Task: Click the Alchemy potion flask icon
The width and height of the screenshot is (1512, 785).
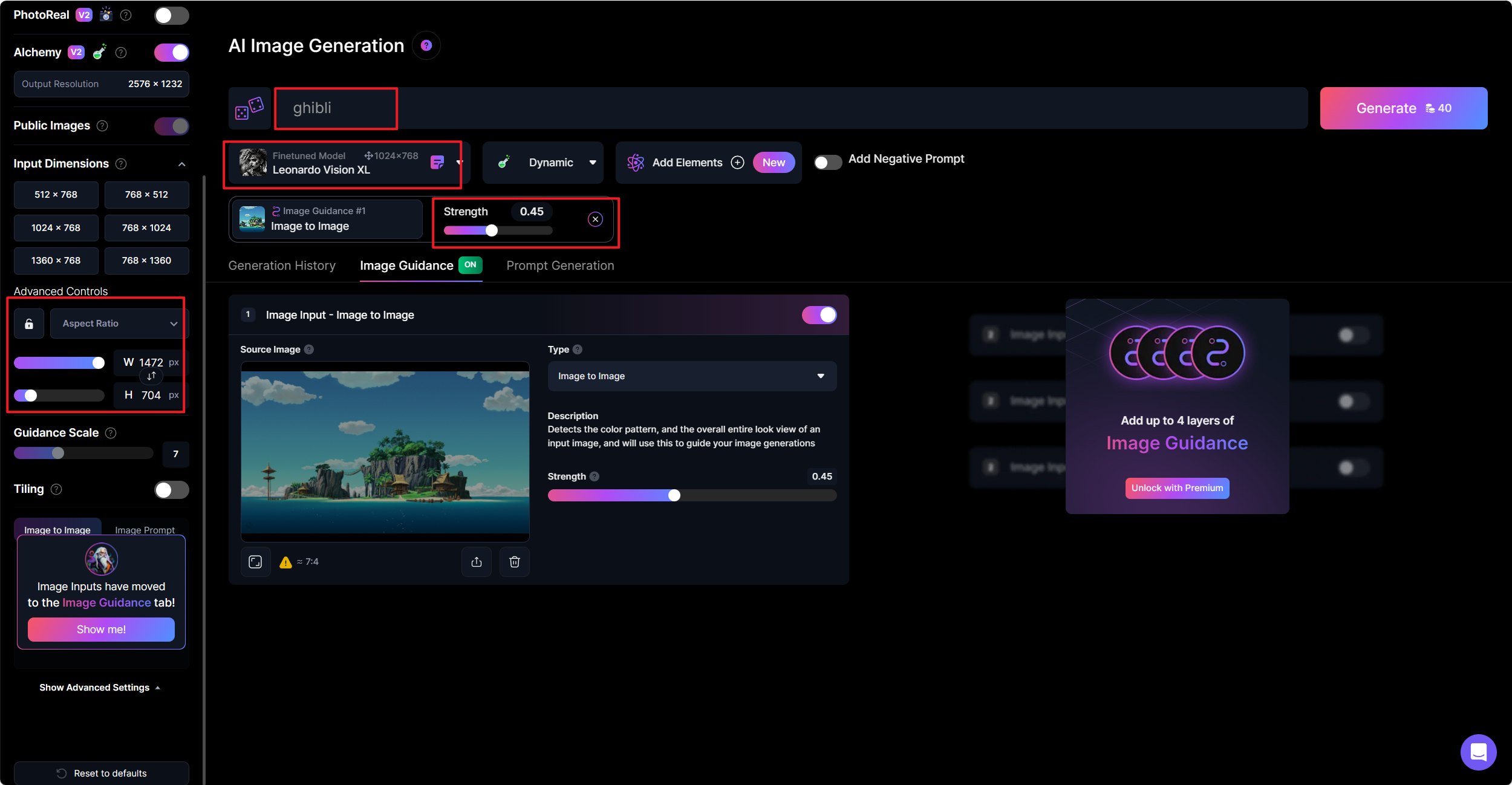Action: (x=100, y=52)
